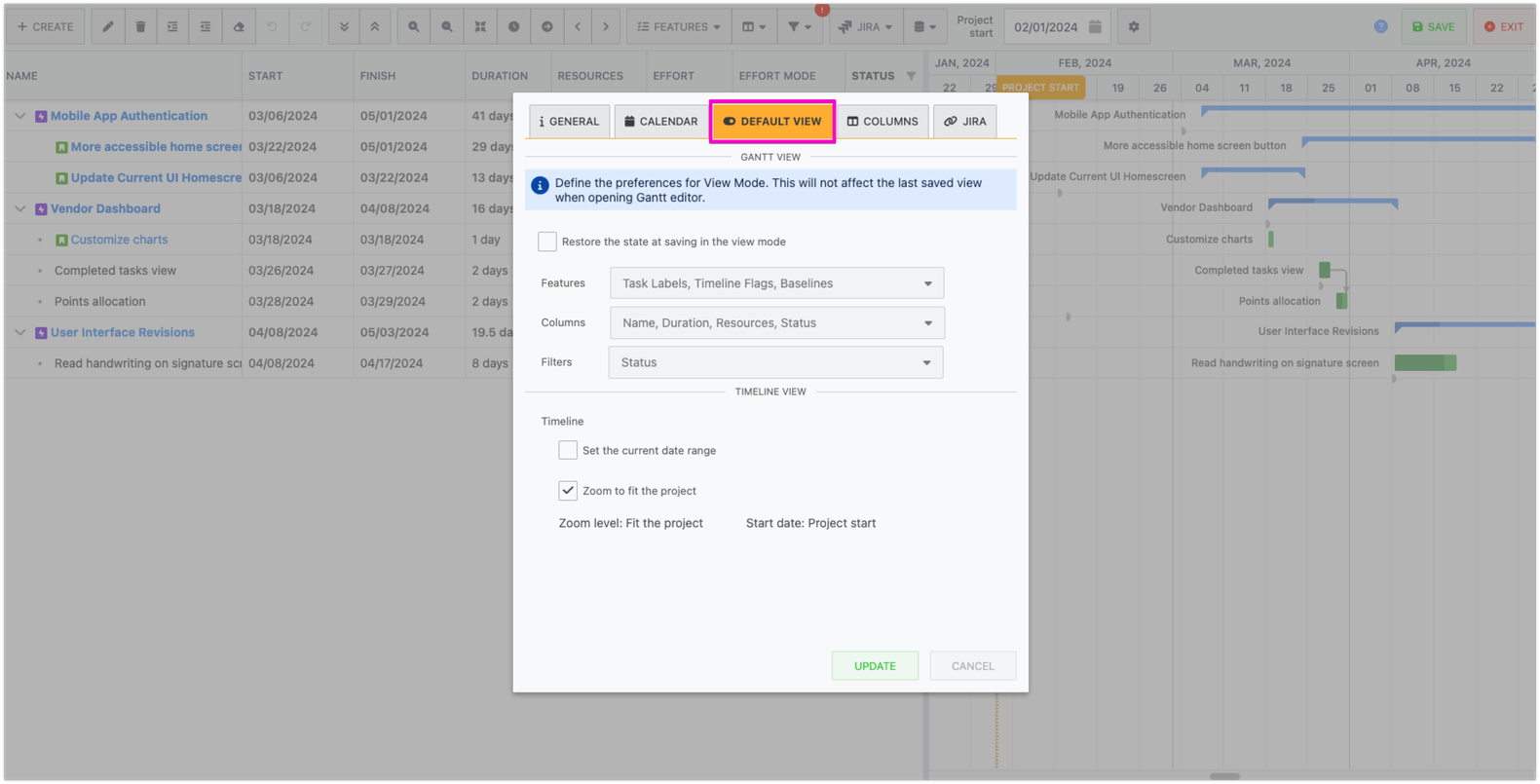Open the project settings gear icon
The width and height of the screenshot is (1540, 784).
[1134, 26]
